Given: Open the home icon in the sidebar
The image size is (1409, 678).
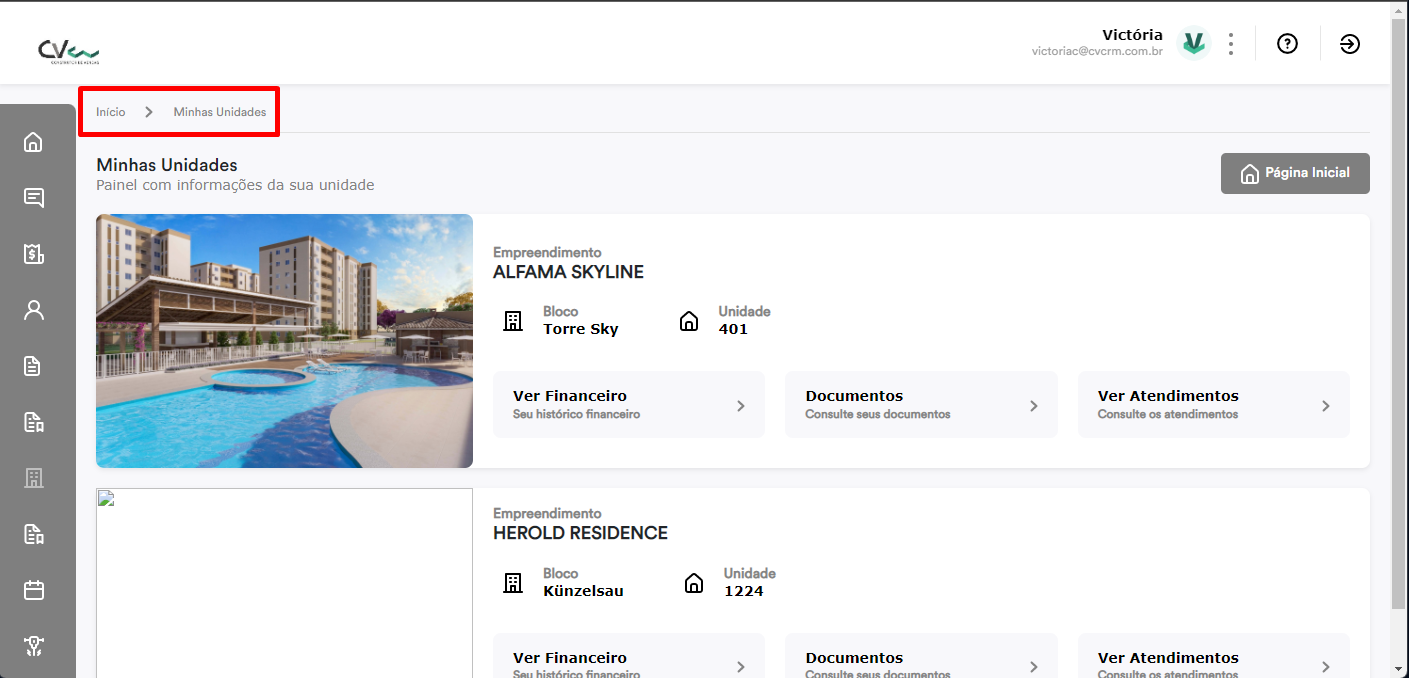Looking at the screenshot, I should pos(34,142).
